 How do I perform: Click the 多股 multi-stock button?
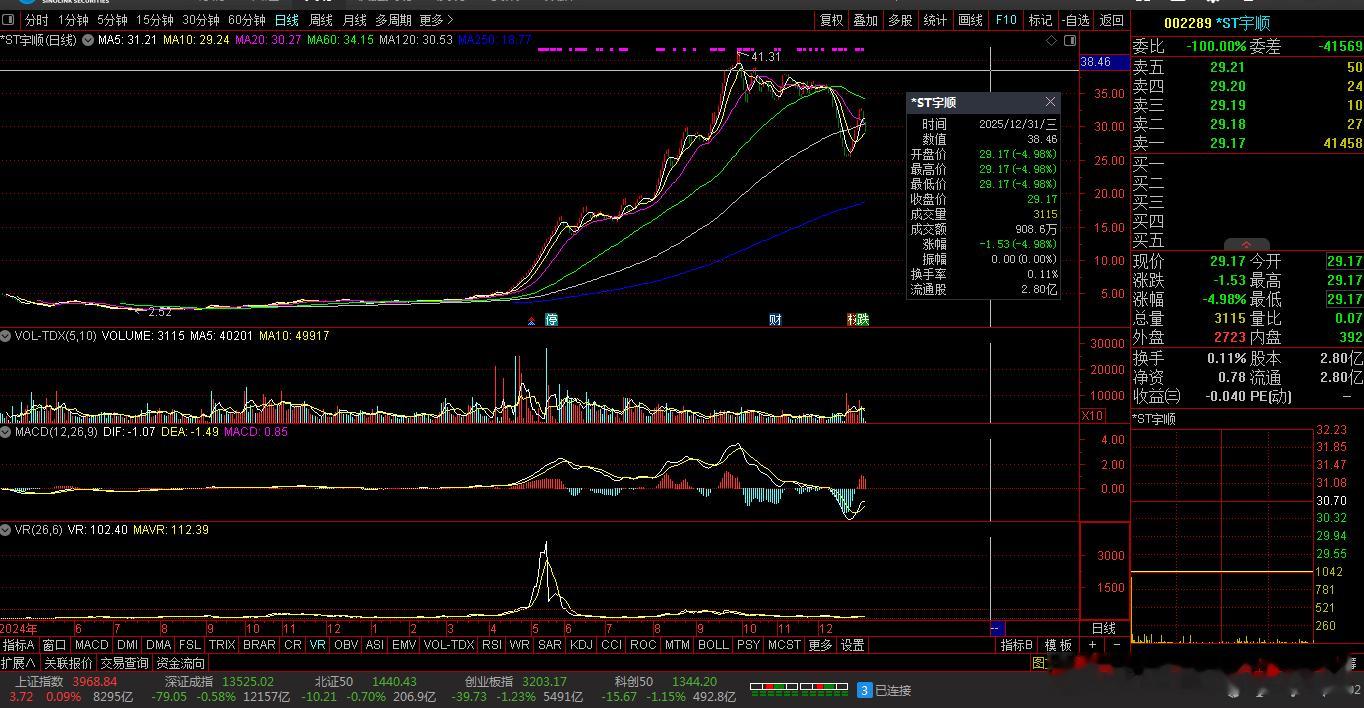[x=901, y=20]
